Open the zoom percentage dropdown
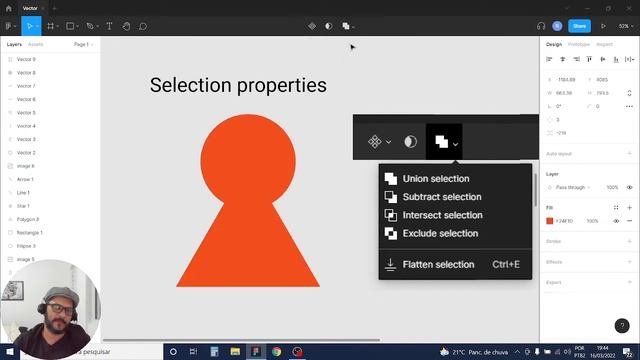The width and height of the screenshot is (640, 360). coord(626,26)
